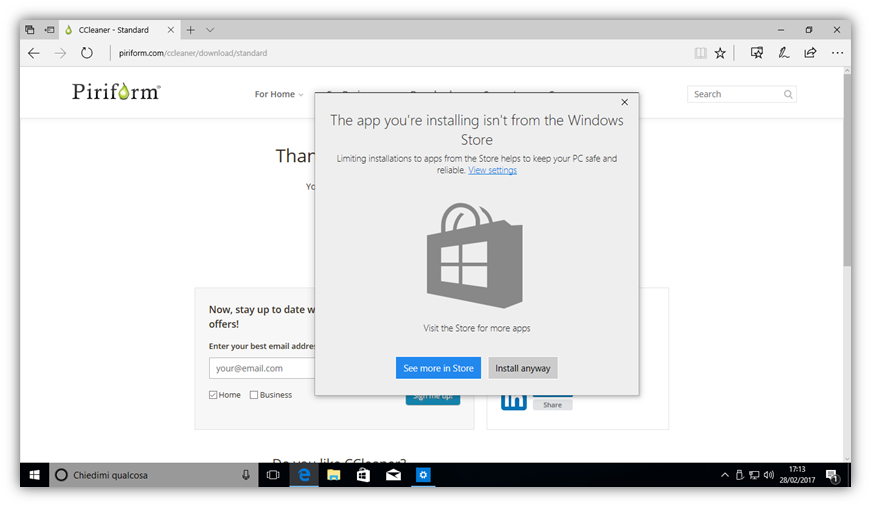The image size is (871, 507).
Task: Show tab previews chevron
Action: point(210,30)
